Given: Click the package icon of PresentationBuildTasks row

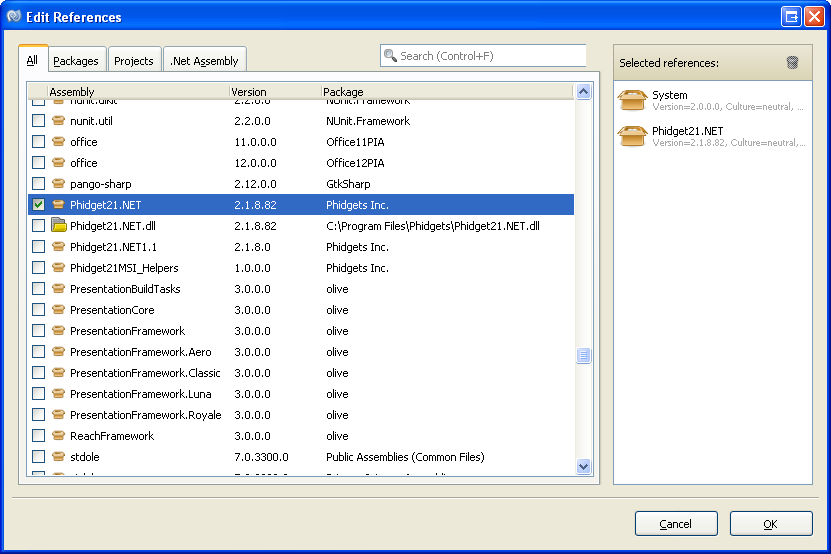Looking at the screenshot, I should tap(59, 288).
